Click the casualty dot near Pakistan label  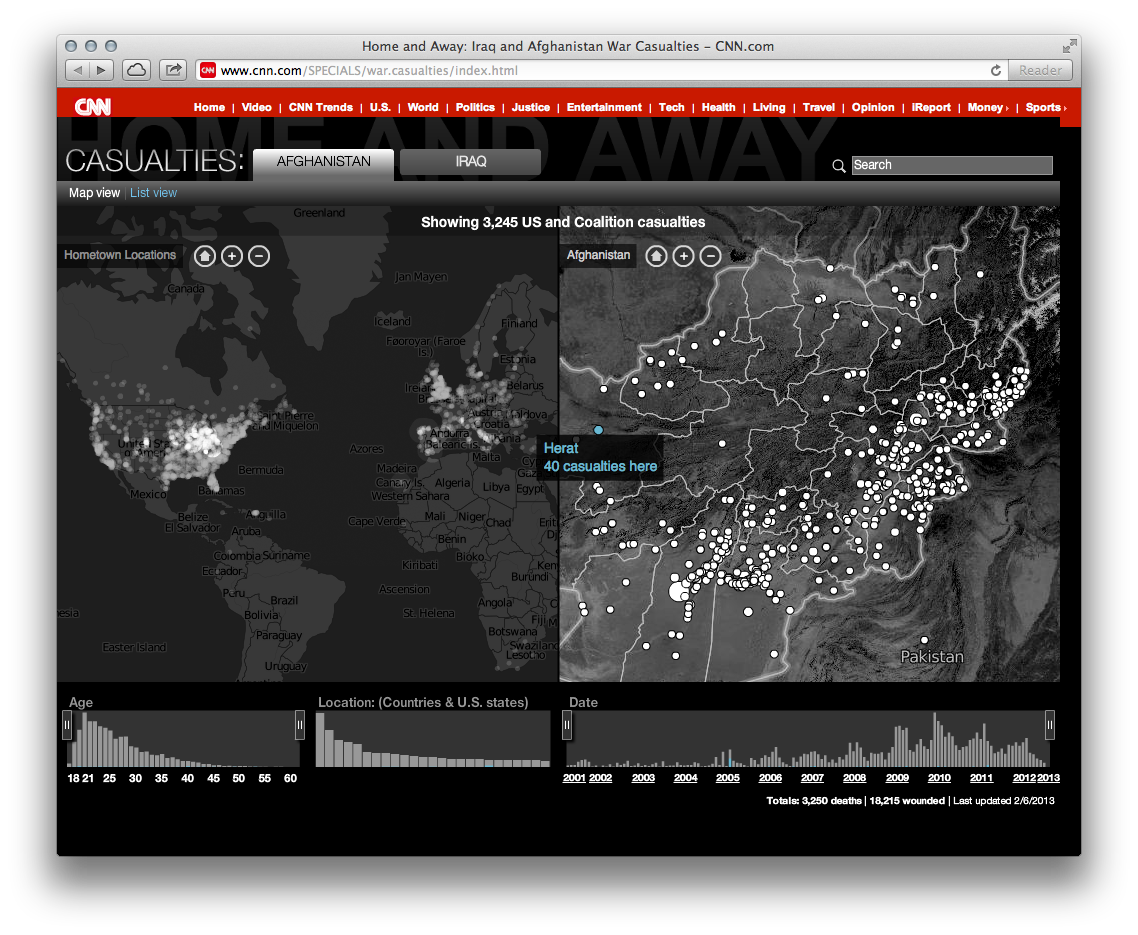923,639
